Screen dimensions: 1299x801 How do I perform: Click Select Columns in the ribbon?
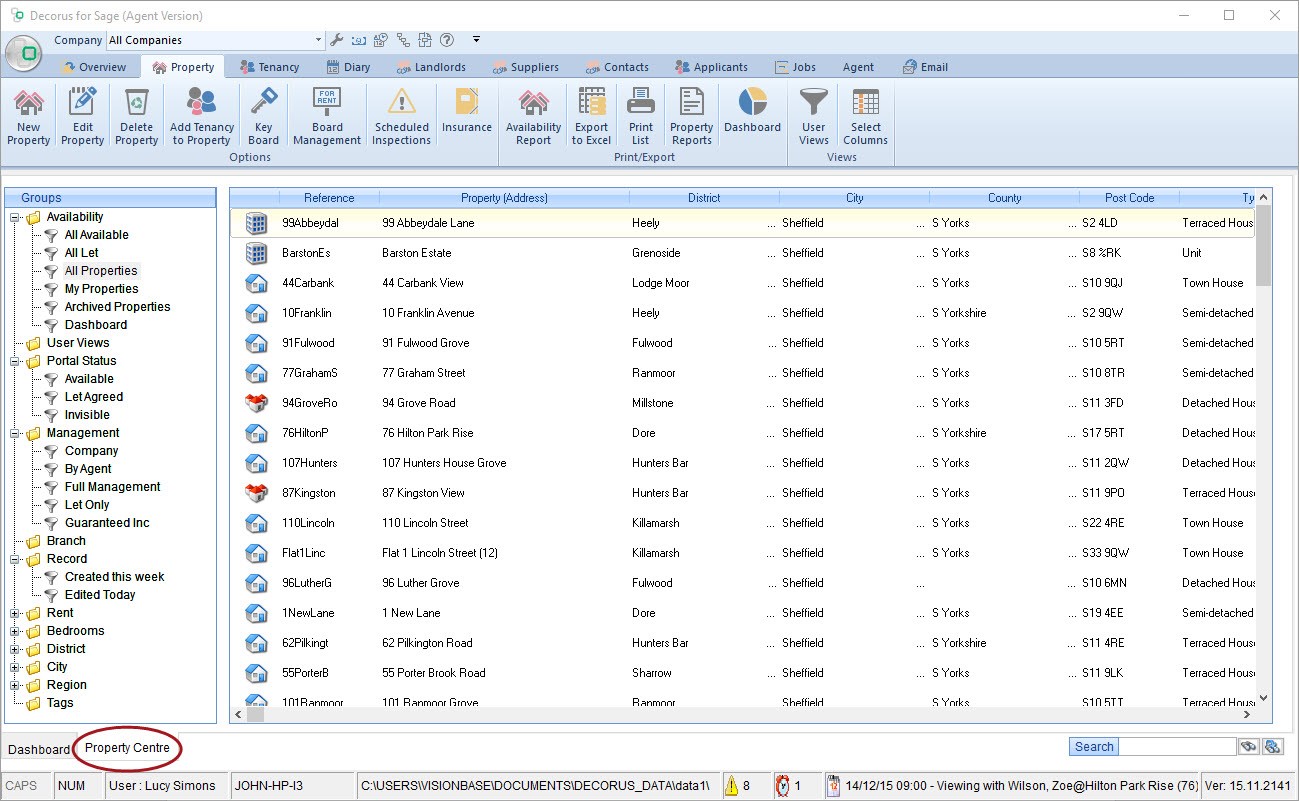866,117
